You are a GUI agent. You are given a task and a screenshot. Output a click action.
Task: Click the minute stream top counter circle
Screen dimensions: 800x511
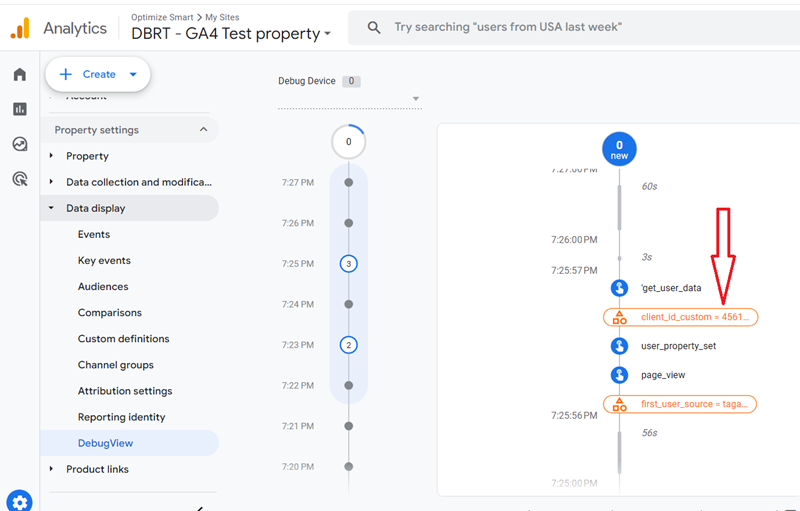(348, 142)
